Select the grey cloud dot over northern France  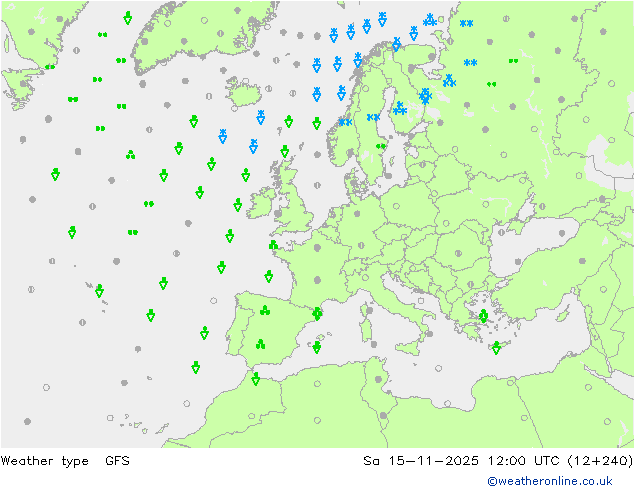[317, 247]
